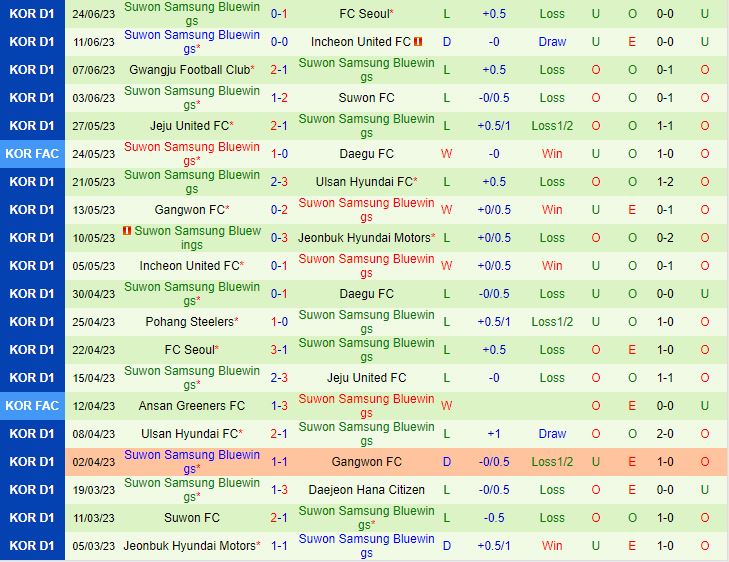Open Suwon Samsung Bluewings away link on 25/04/23

point(366,322)
